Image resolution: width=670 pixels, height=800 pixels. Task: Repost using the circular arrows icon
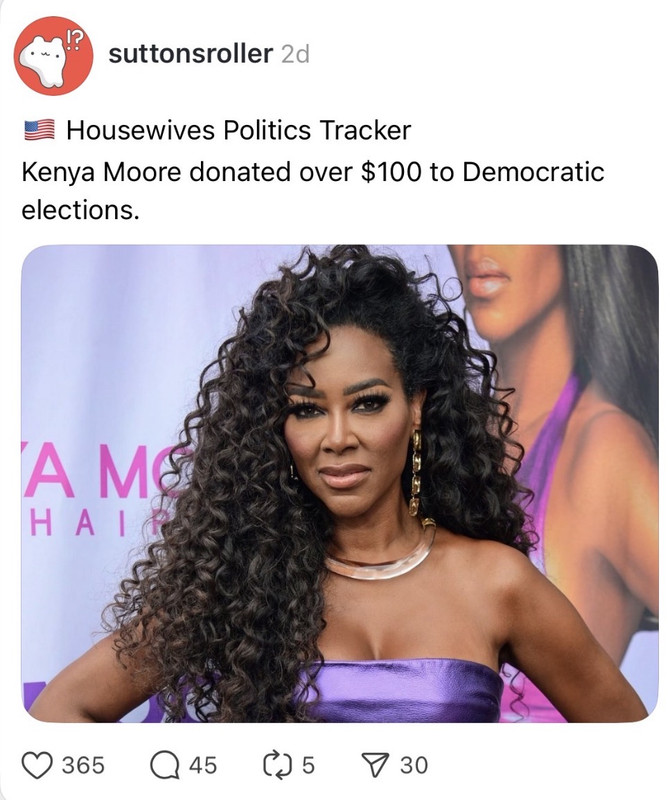(x=277, y=765)
